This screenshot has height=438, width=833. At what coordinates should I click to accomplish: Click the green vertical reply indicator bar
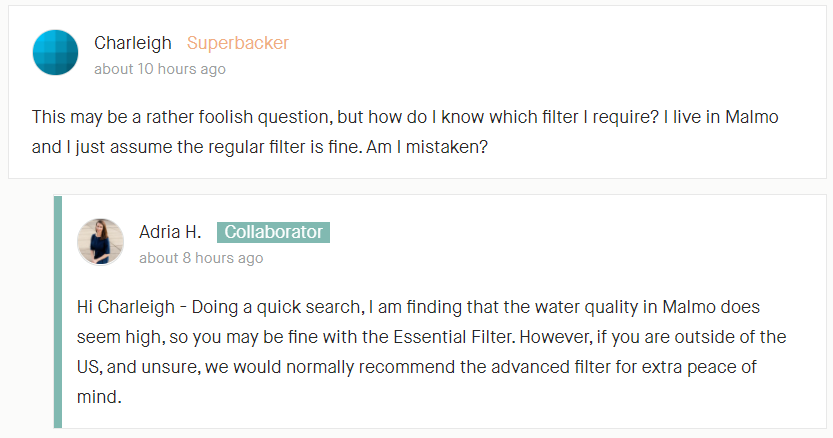pyautogui.click(x=58, y=312)
